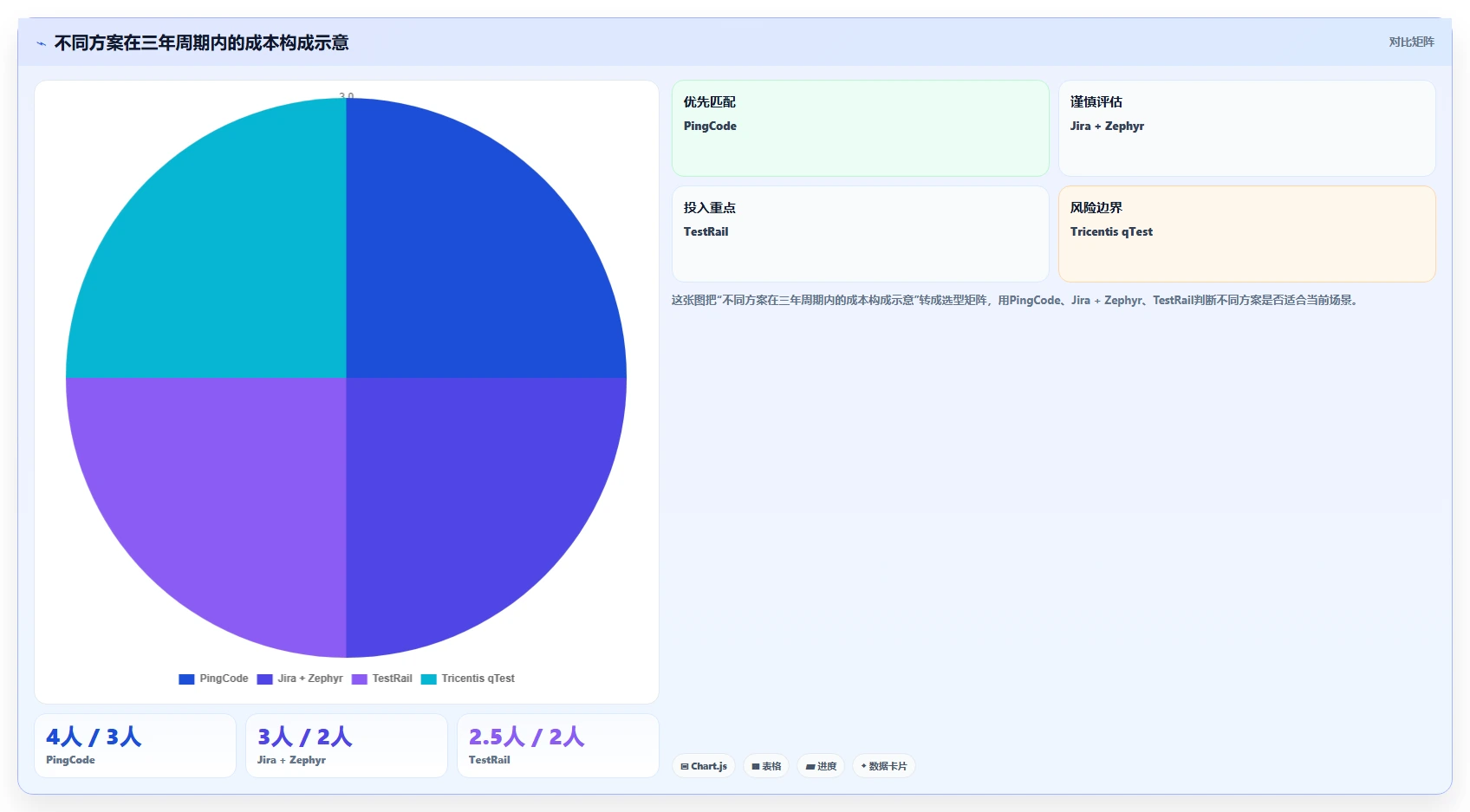The height and width of the screenshot is (812, 1470).
Task: Click the 进度 tag chip
Action: click(x=821, y=766)
